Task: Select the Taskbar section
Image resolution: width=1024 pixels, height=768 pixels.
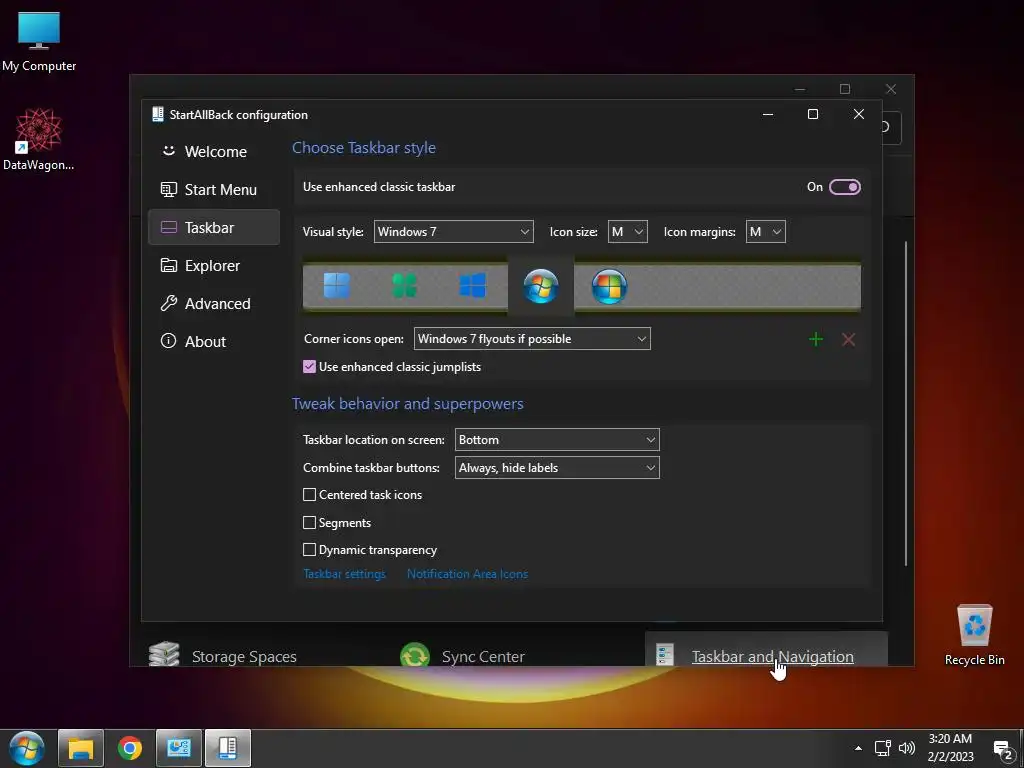Action: pyautogui.click(x=214, y=227)
